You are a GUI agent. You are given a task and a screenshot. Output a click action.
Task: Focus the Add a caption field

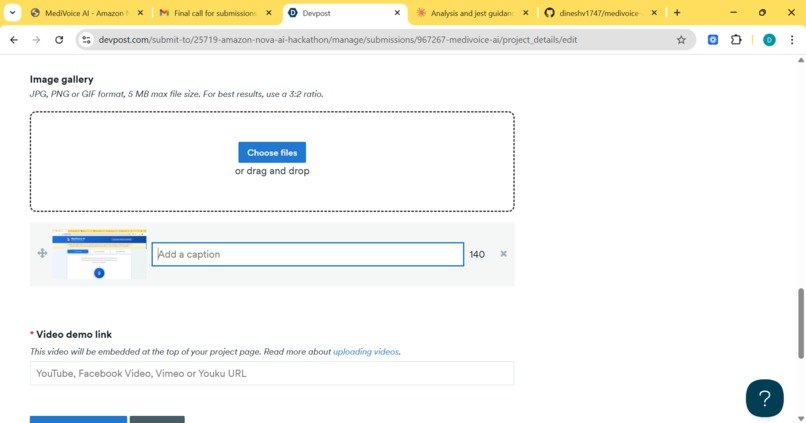(x=307, y=254)
